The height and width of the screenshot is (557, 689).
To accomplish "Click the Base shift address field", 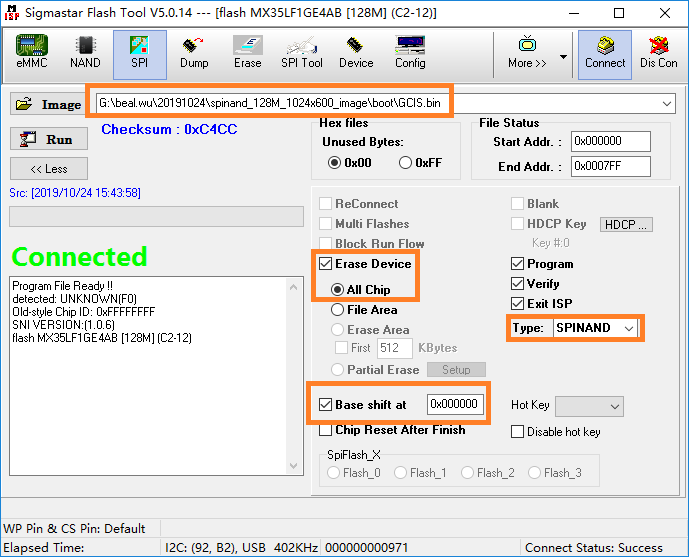I will click(455, 404).
